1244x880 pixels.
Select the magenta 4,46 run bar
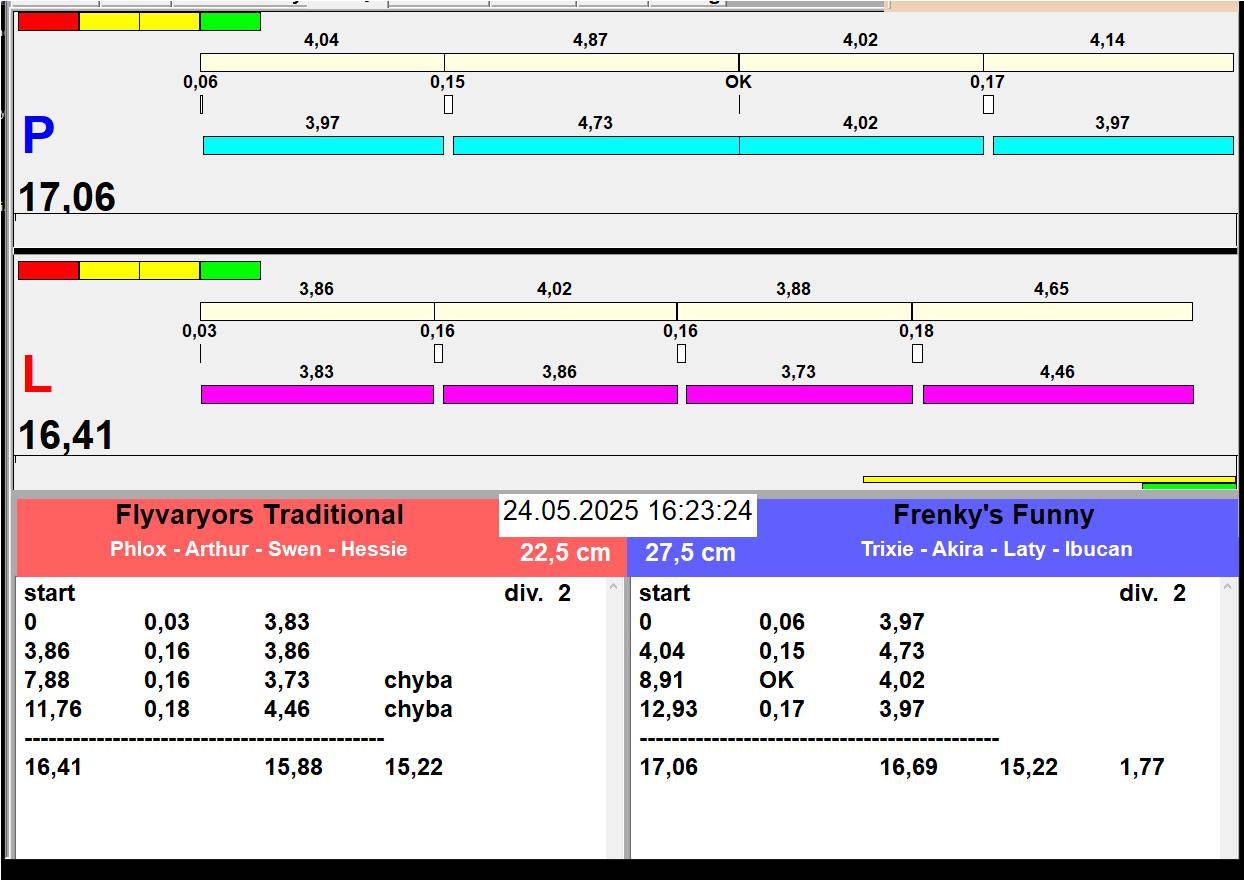coord(1057,394)
